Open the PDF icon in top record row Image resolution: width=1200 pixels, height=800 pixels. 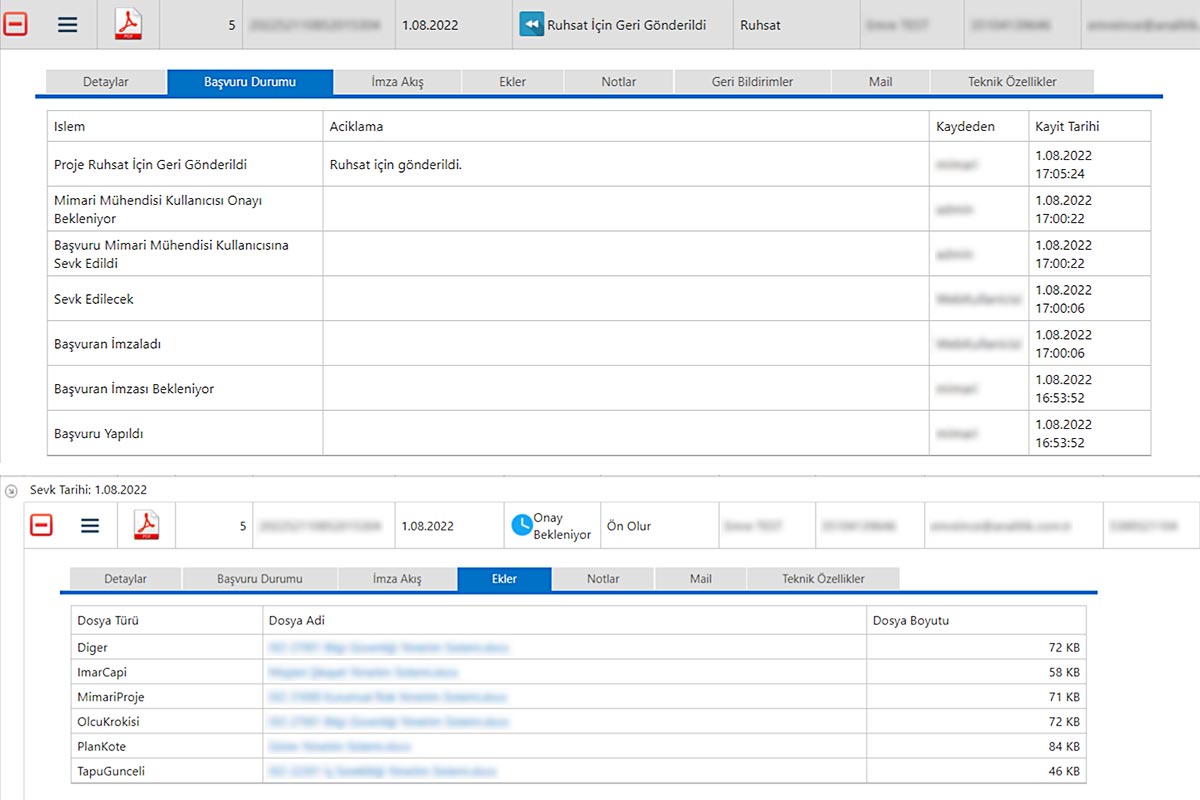point(129,24)
